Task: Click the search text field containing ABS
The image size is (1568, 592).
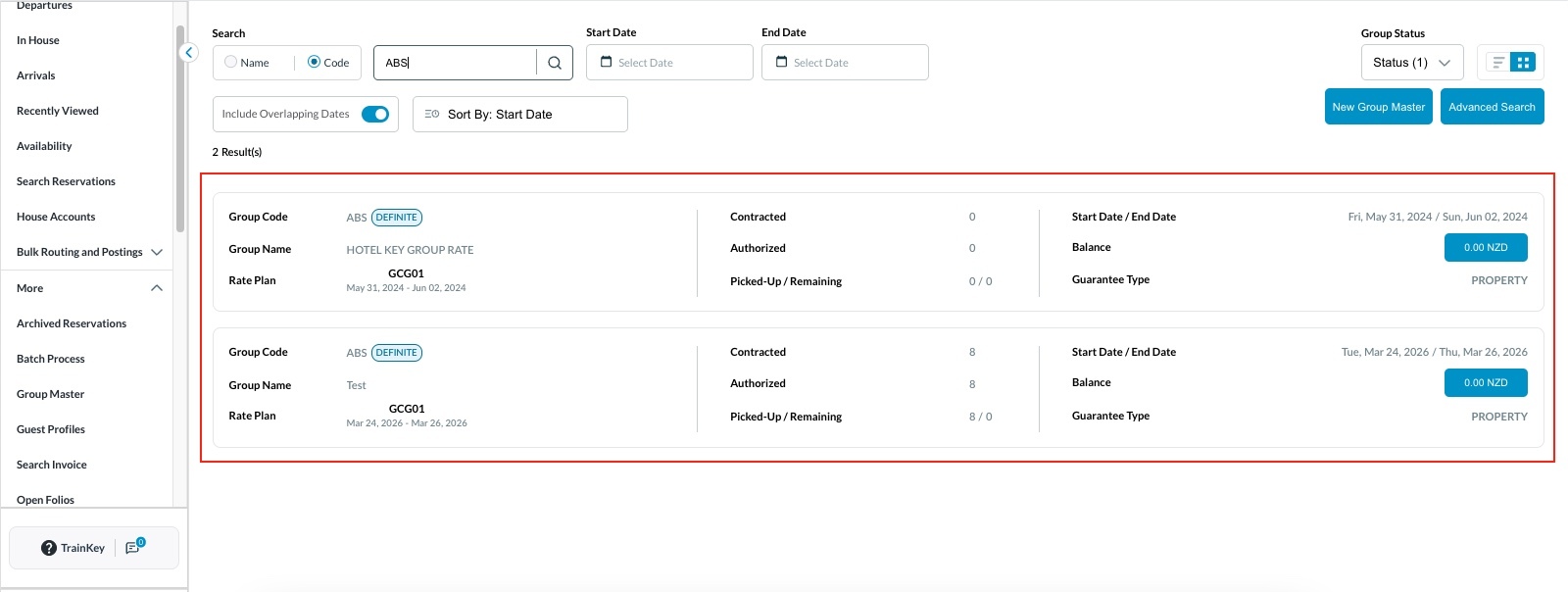Action: click(456, 63)
